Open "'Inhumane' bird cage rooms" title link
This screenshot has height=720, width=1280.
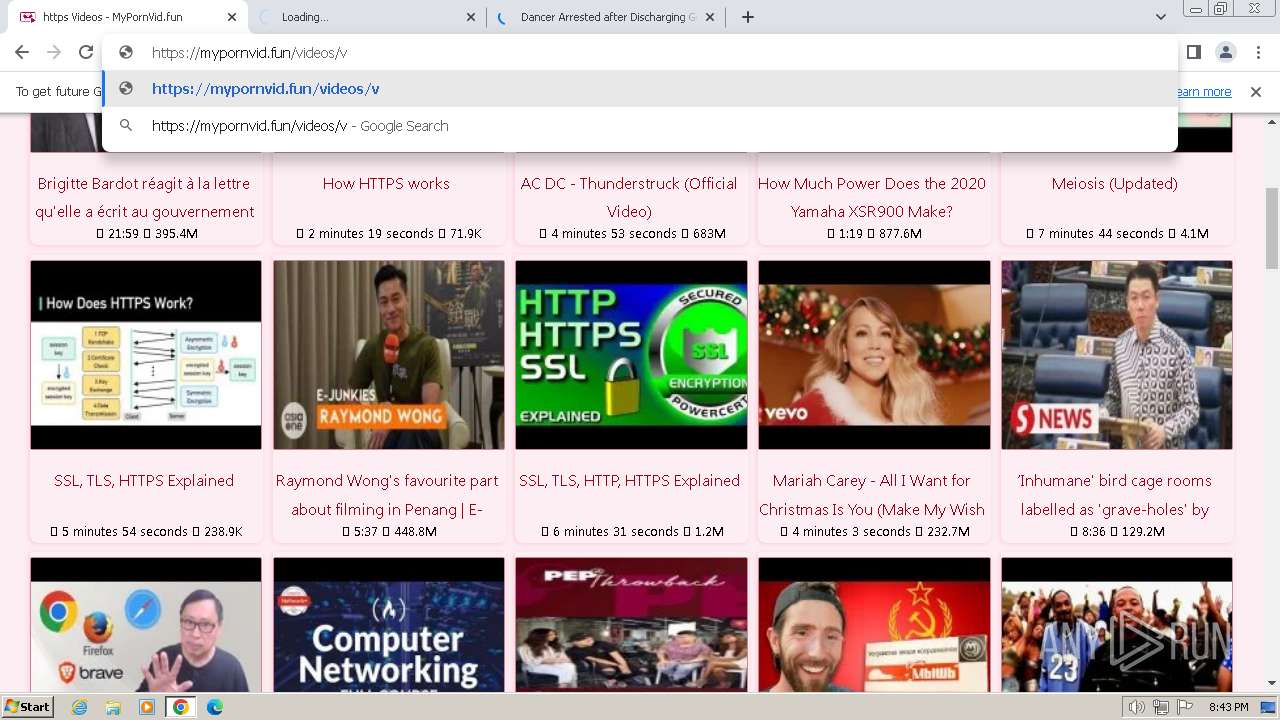(1115, 495)
